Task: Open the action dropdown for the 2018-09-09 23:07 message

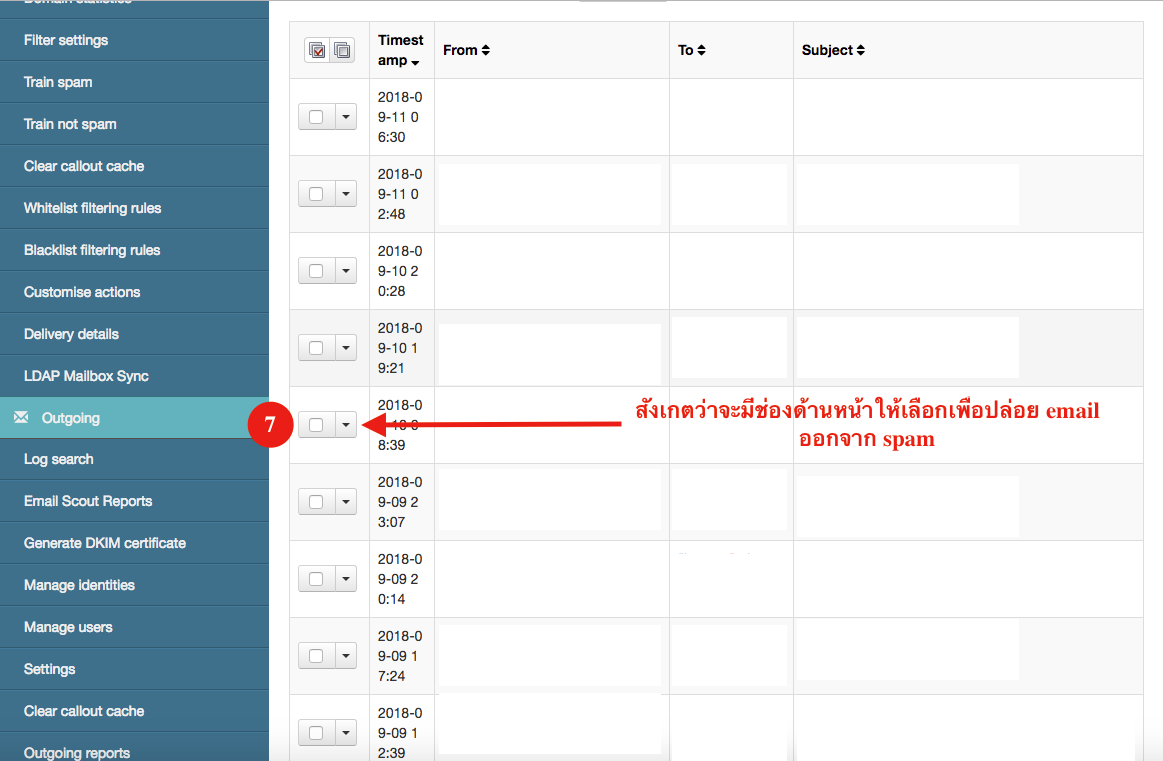Action: (346, 501)
